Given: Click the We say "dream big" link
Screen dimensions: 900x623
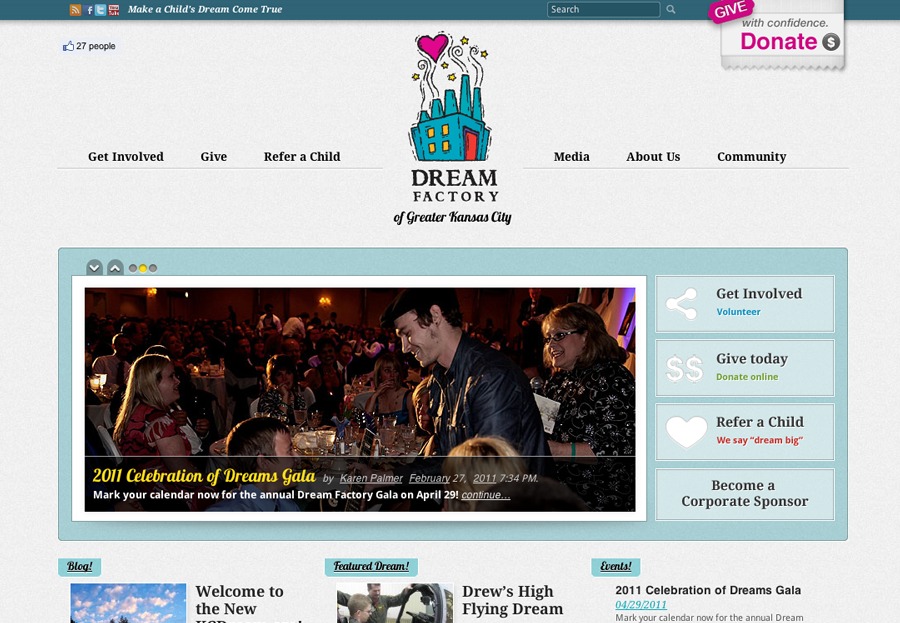Looking at the screenshot, I should click(759, 440).
